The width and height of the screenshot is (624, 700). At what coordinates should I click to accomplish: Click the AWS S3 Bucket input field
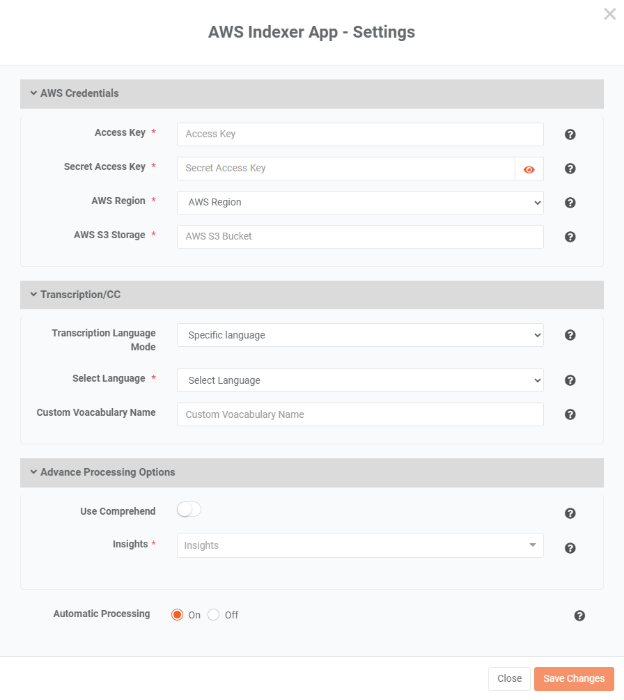tap(360, 237)
